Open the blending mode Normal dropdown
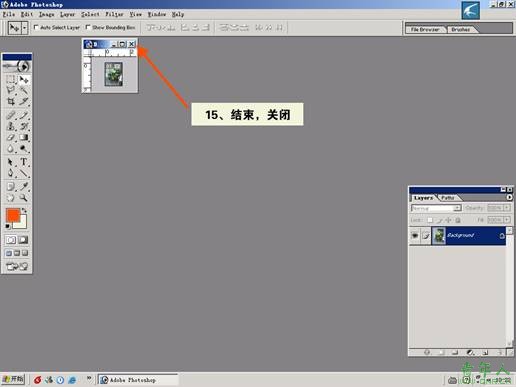The height and width of the screenshot is (387, 516). pos(436,208)
